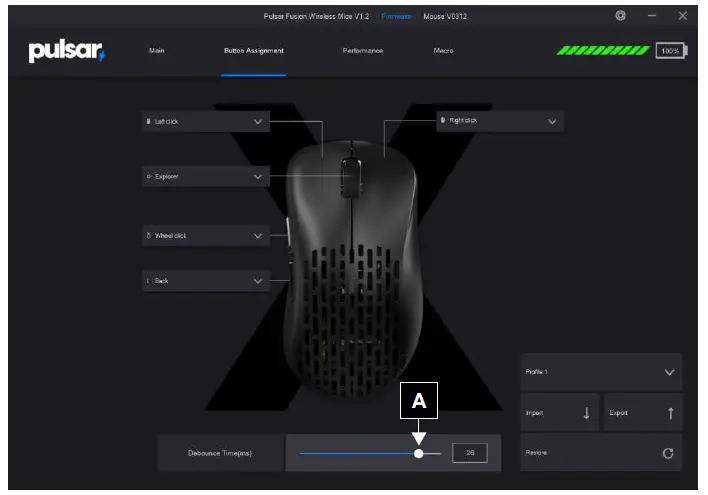Click the Import button
The width and height of the screenshot is (708, 495).
pyautogui.click(x=560, y=413)
